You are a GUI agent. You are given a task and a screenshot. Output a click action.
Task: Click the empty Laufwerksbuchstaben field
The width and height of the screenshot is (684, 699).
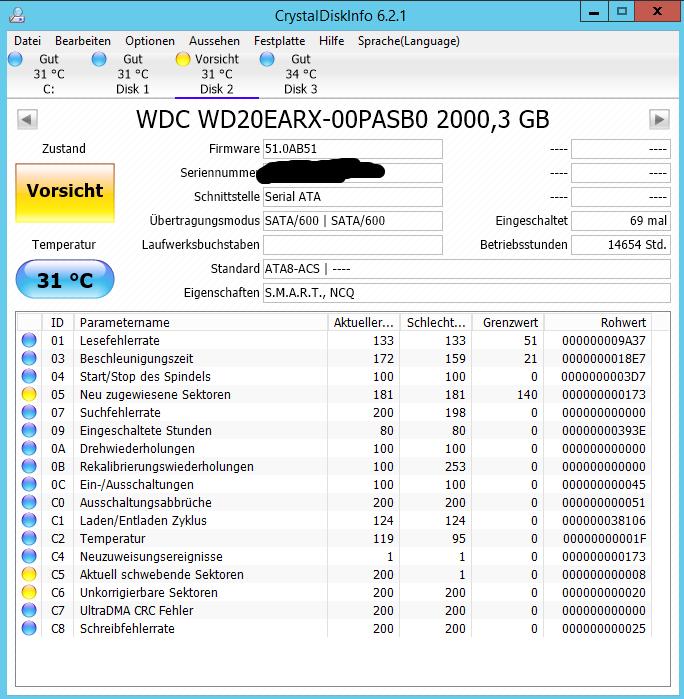(353, 245)
